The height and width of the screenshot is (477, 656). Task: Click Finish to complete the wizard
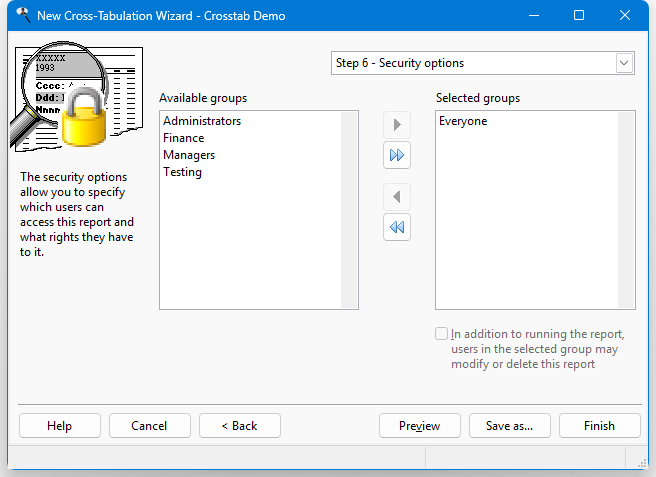click(x=599, y=425)
